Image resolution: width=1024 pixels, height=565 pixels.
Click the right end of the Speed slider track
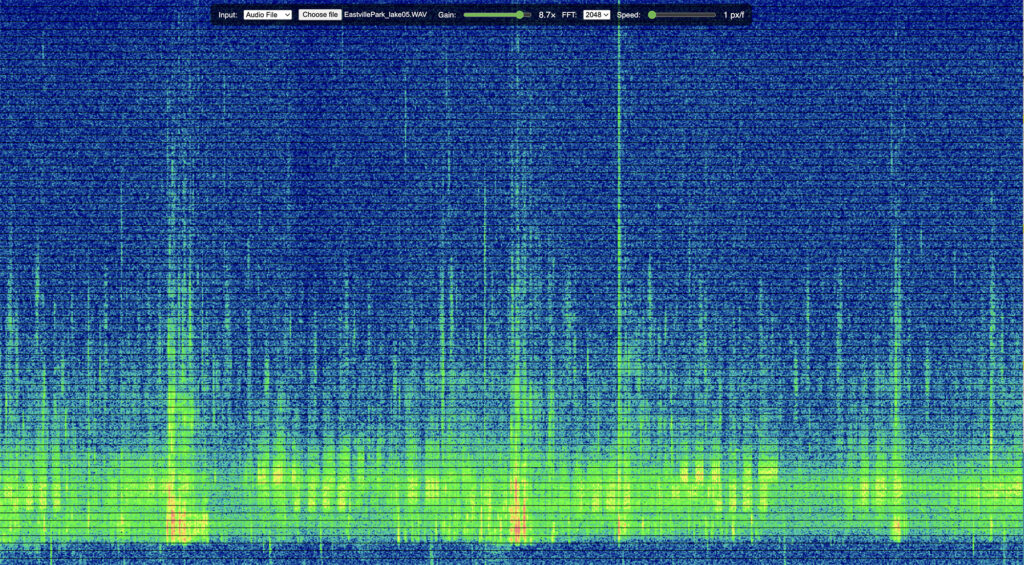pos(713,15)
